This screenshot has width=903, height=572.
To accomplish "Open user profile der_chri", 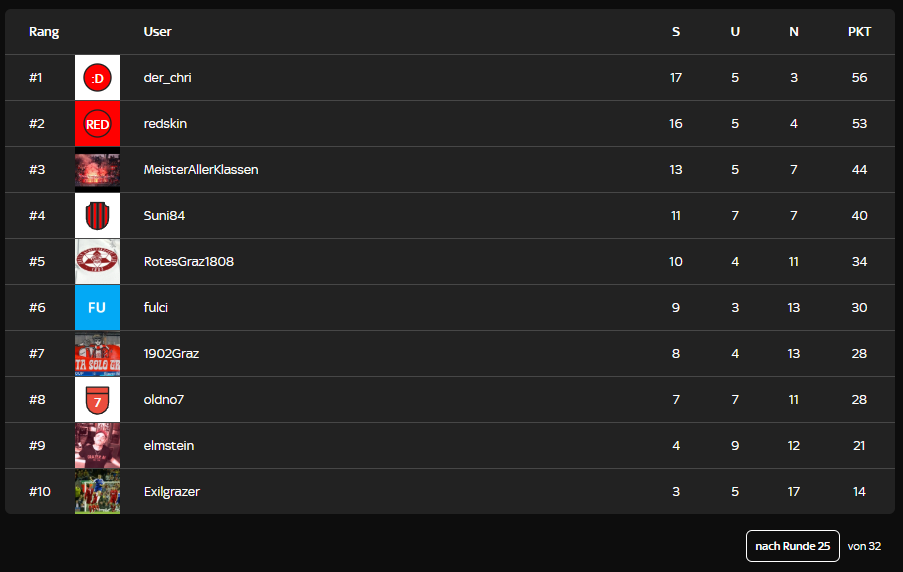I will (168, 78).
